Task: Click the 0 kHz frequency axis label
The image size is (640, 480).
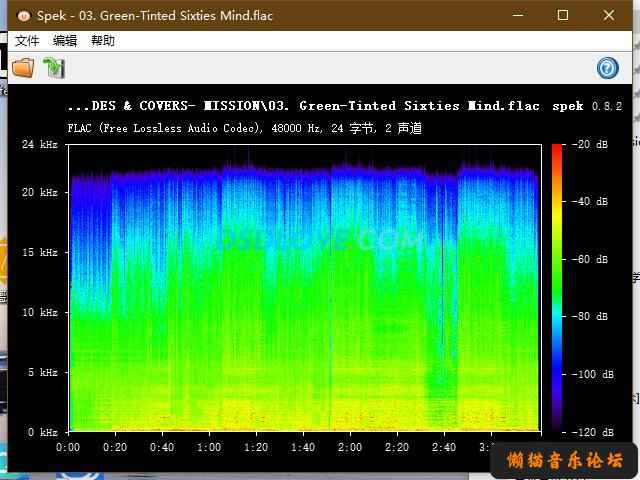Action: pos(43,432)
